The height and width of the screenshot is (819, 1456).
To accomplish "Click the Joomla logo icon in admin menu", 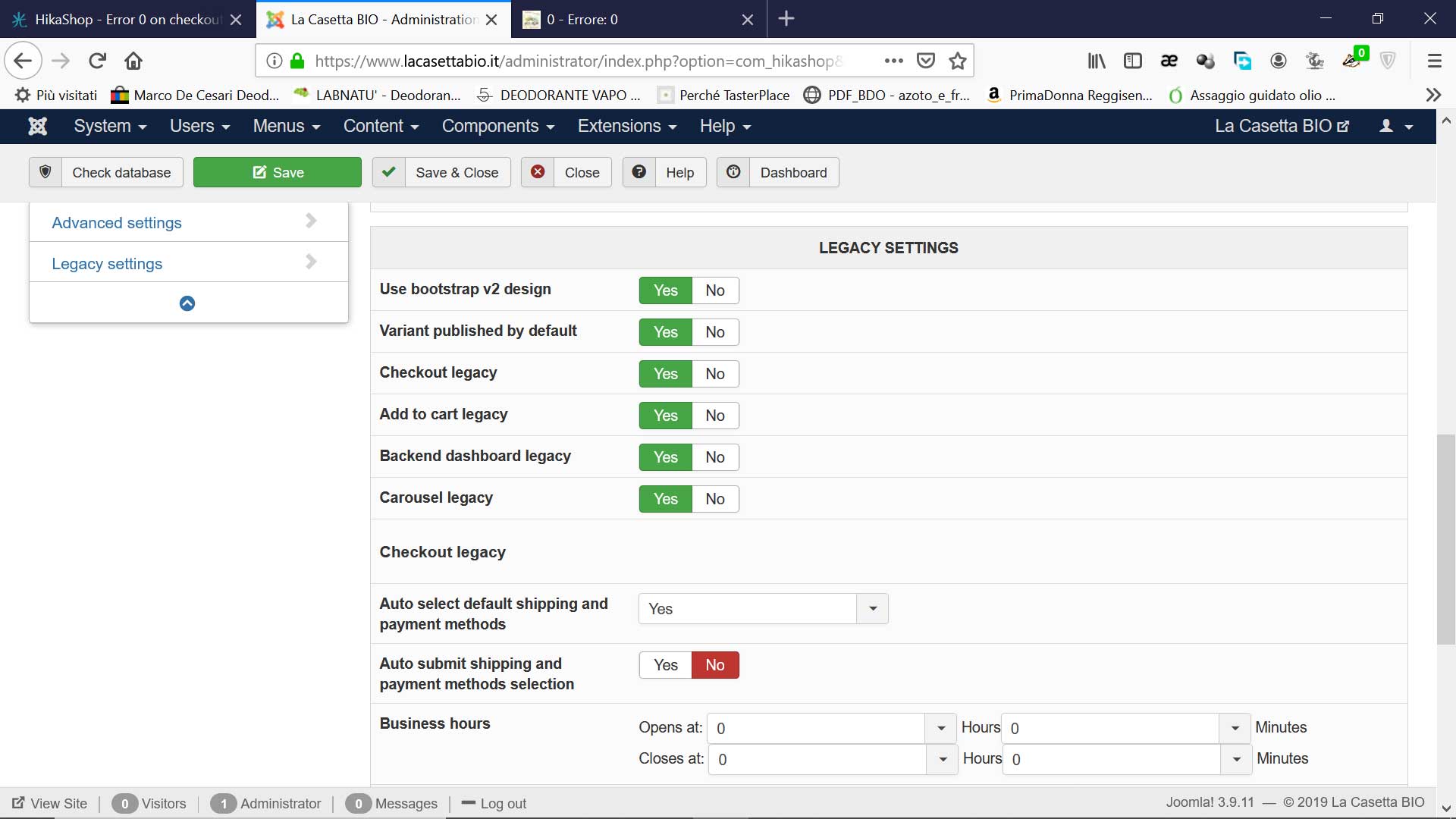I will click(x=37, y=126).
